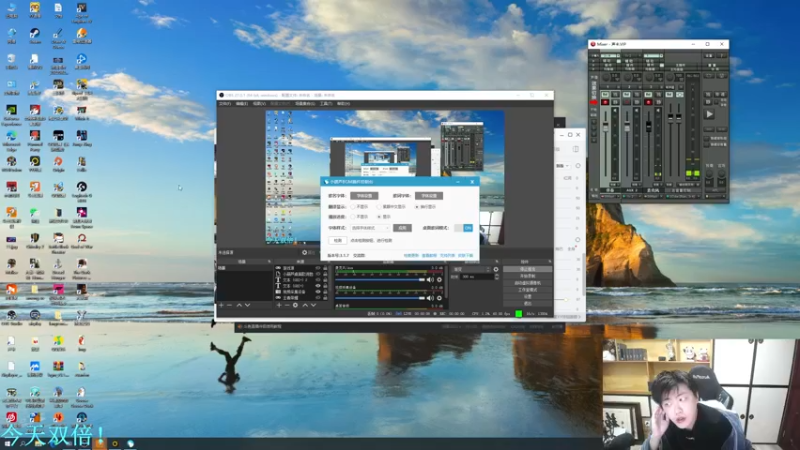
Task: Toggle 桌面歌词模式 ON switch
Action: point(463,228)
